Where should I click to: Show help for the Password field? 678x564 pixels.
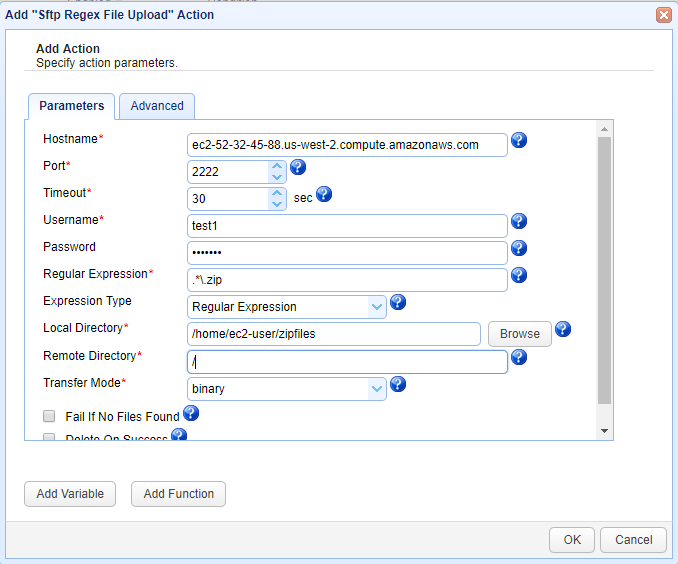tap(519, 248)
